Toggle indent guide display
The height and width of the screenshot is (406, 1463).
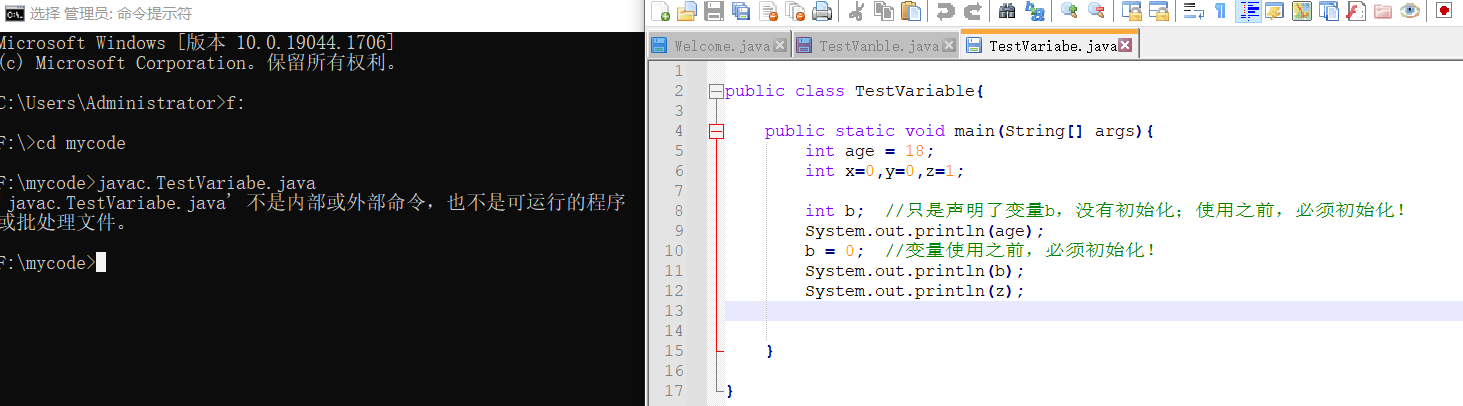[x=1248, y=11]
